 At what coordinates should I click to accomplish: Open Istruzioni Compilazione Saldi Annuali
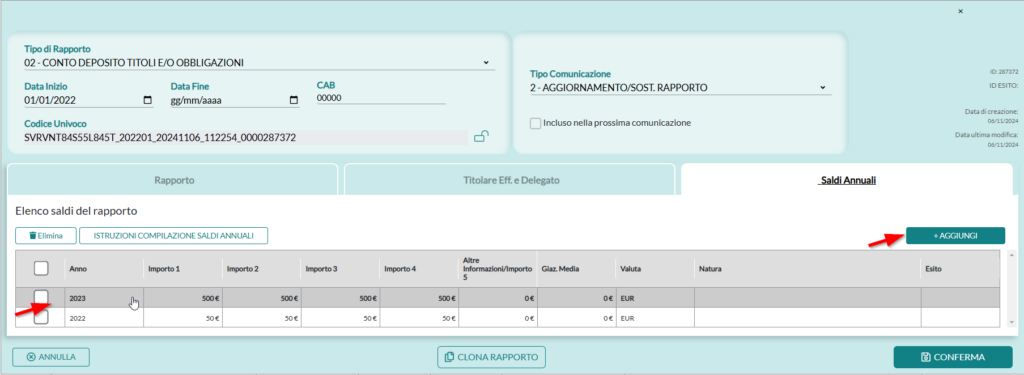tap(174, 235)
